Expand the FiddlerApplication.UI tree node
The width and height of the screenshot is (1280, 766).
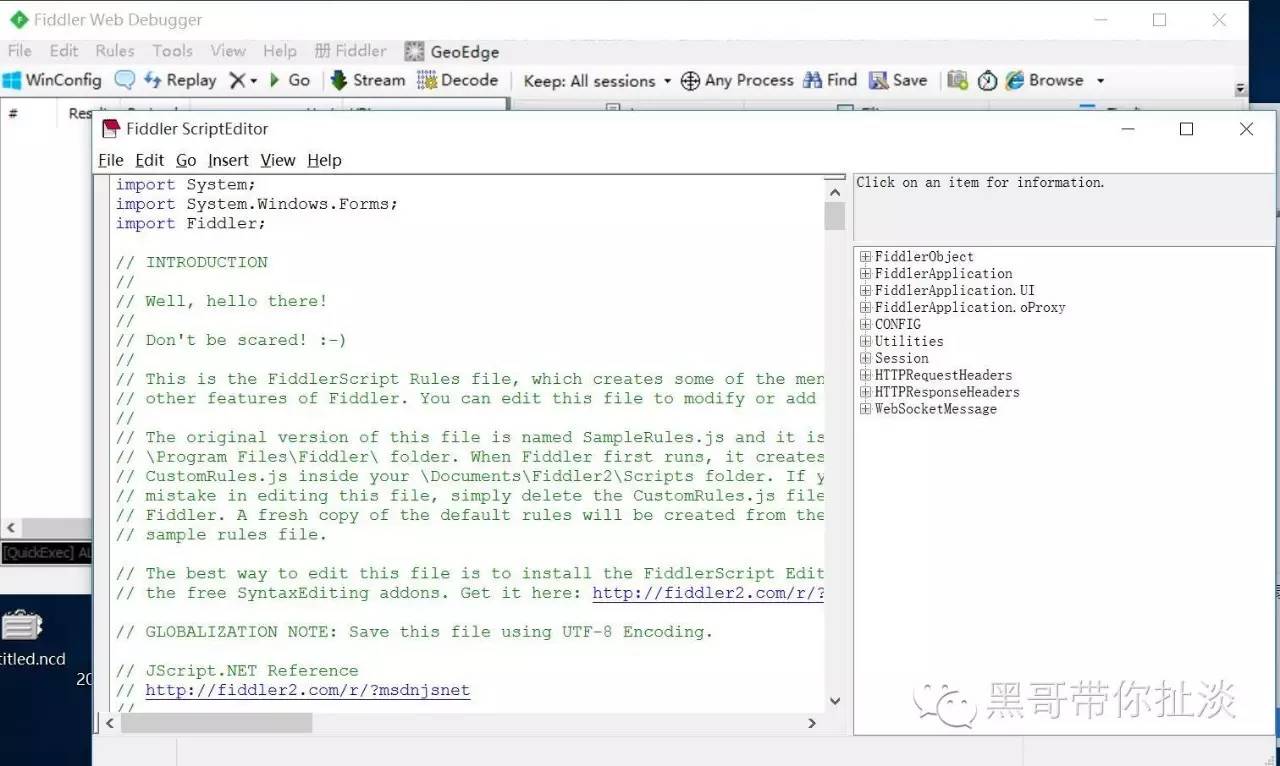pyautogui.click(x=866, y=291)
